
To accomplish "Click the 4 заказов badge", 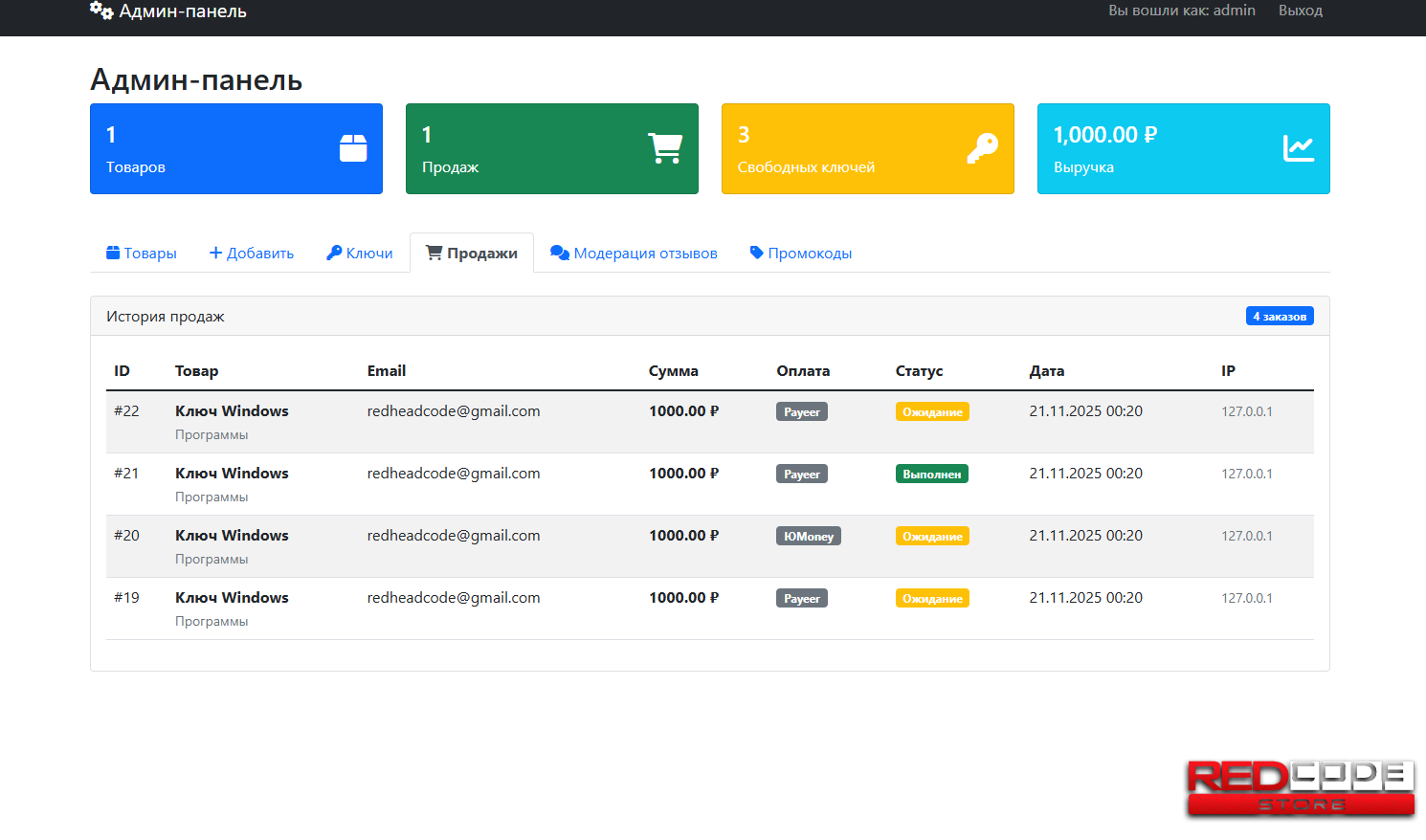I will [x=1279, y=317].
